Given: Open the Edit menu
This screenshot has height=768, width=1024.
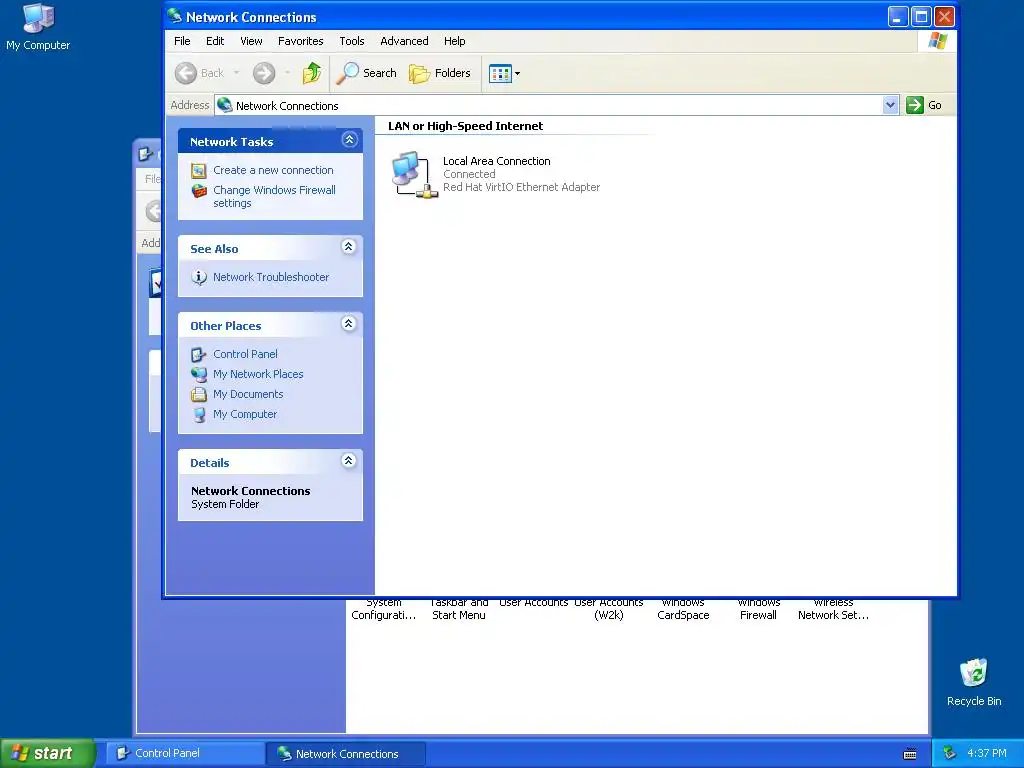Looking at the screenshot, I should click(215, 41).
